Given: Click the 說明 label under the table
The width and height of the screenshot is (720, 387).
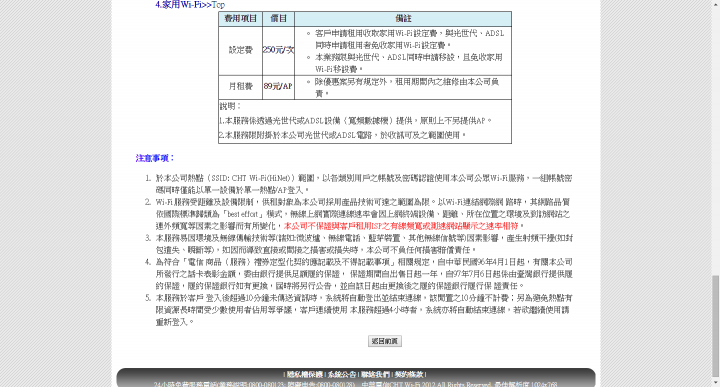Looking at the screenshot, I should (x=230, y=107).
